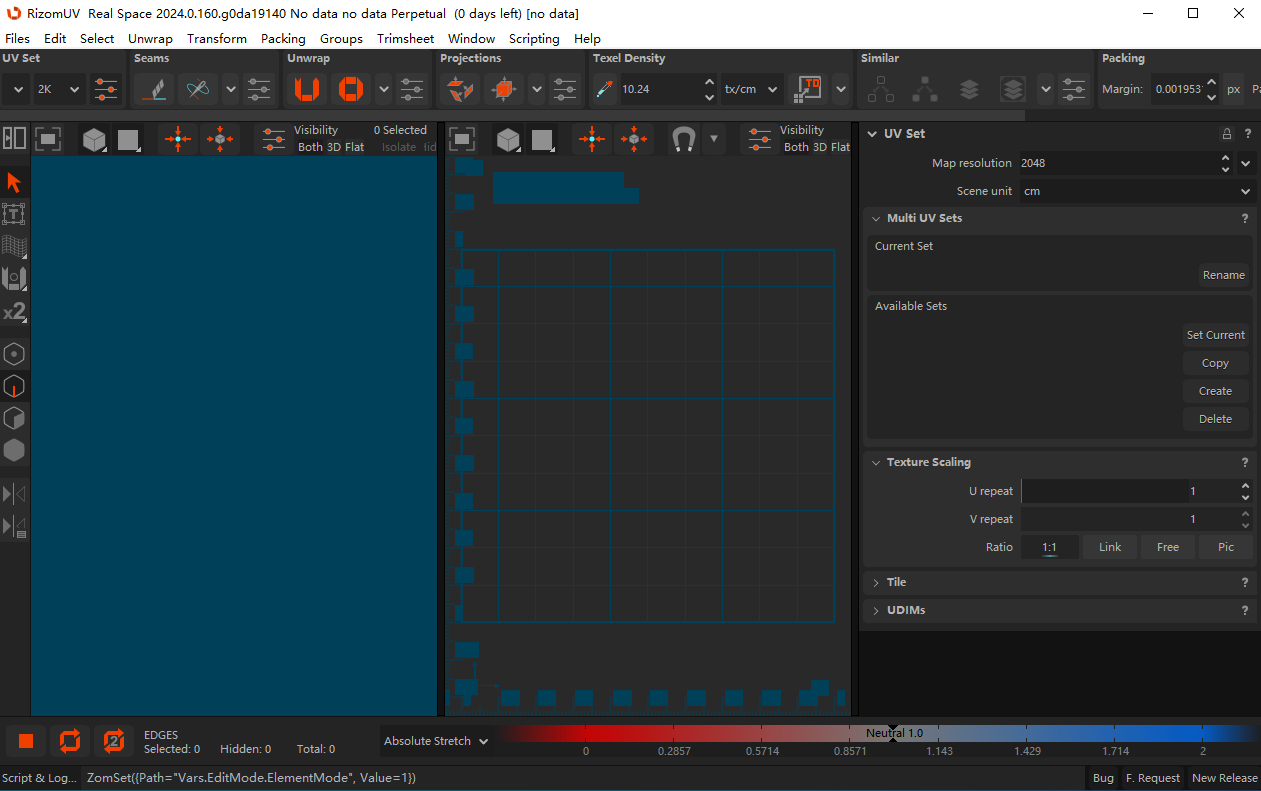Switch to vertex selection mode hexagon

point(14,354)
